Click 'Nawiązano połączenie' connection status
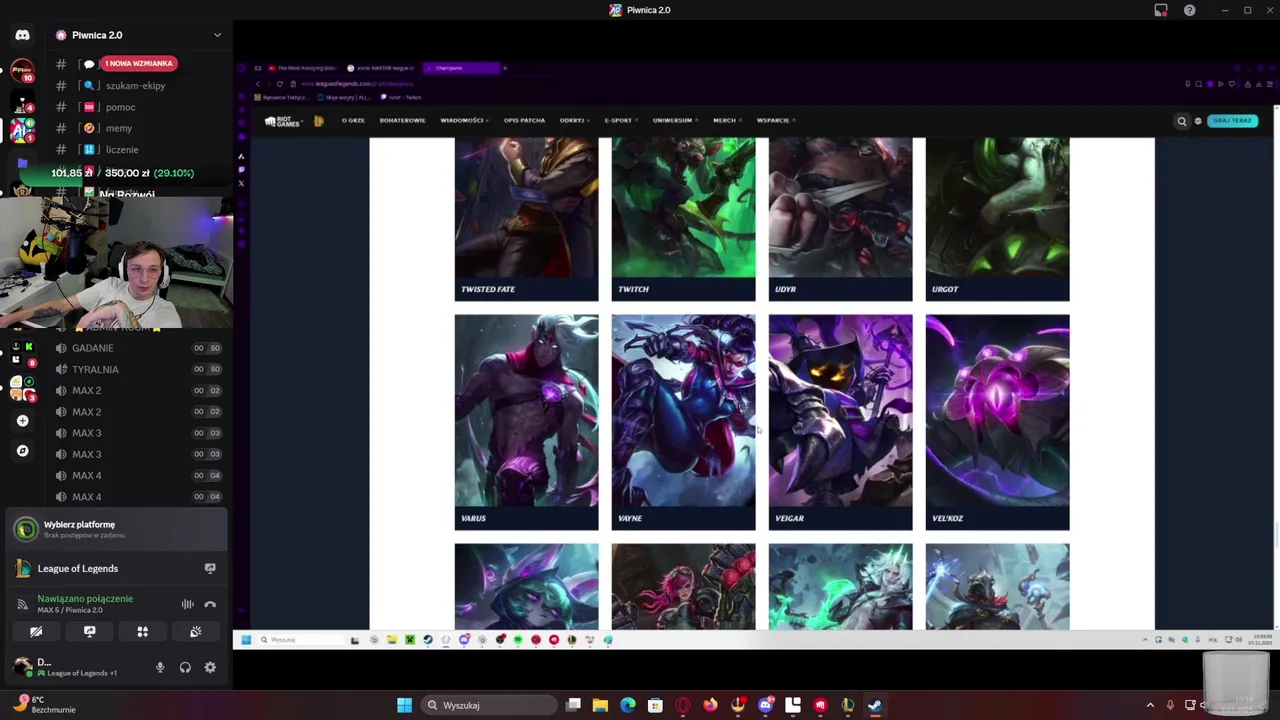Viewport: 1280px width, 720px height. tap(85, 599)
